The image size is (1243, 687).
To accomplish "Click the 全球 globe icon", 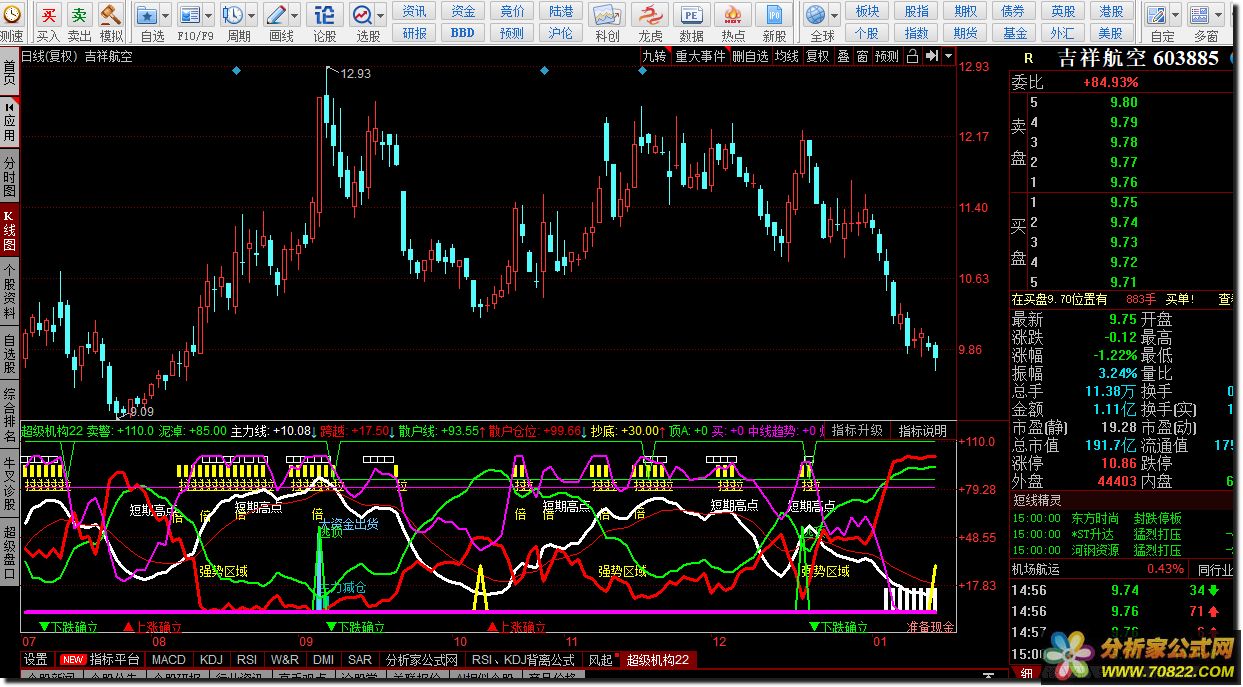I will point(817,15).
